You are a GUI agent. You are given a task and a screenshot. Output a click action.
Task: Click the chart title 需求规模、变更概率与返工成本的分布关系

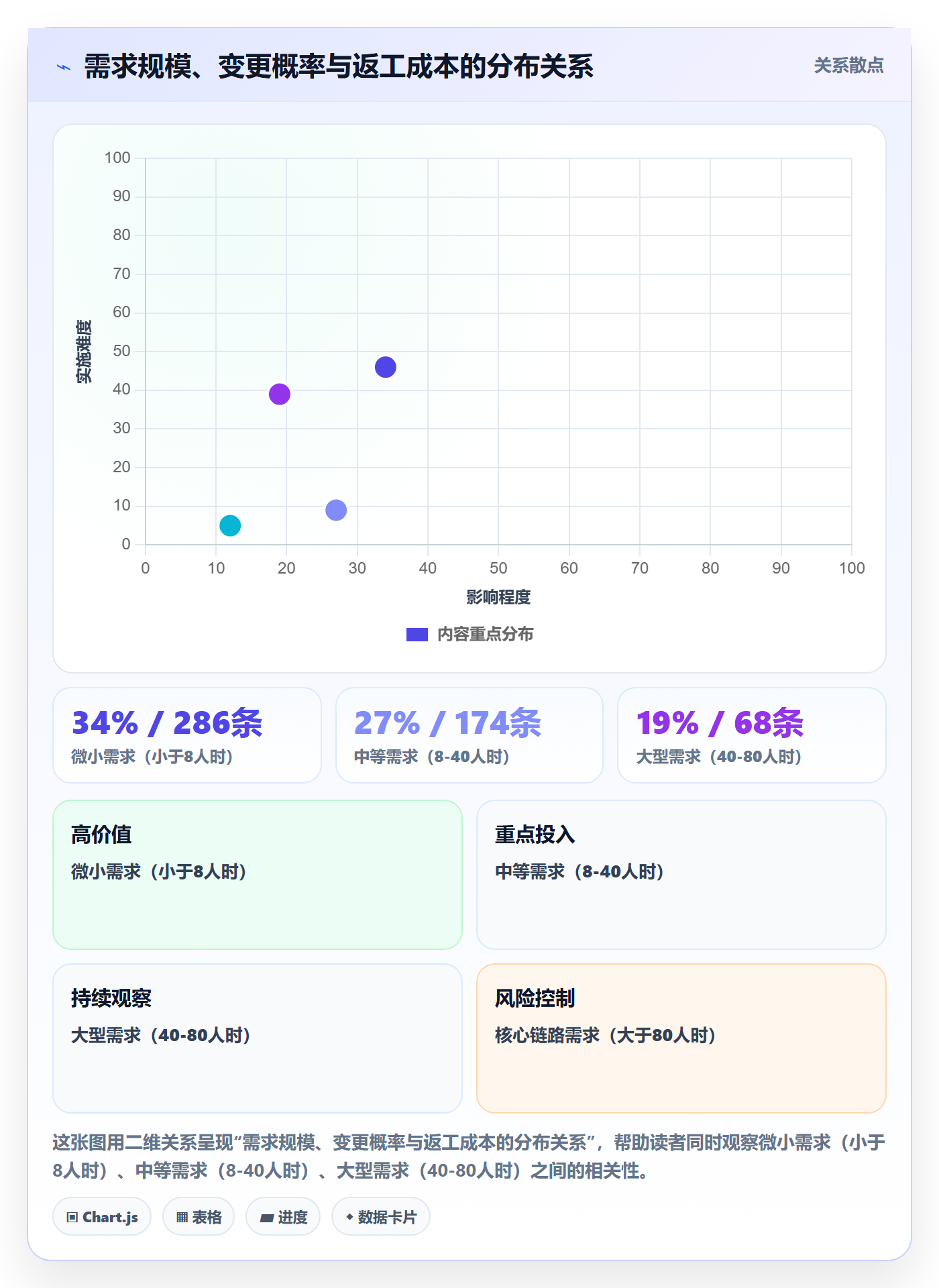[339, 66]
